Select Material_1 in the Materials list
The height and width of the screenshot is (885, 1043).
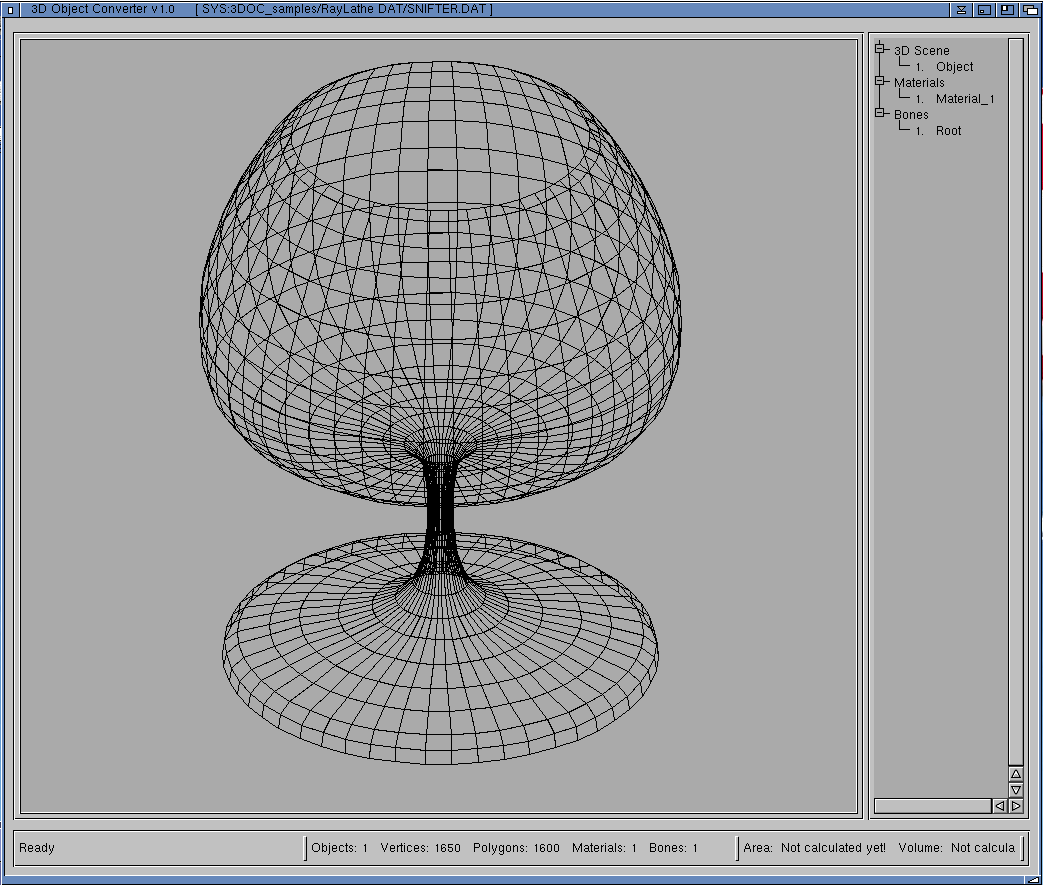click(x=964, y=99)
